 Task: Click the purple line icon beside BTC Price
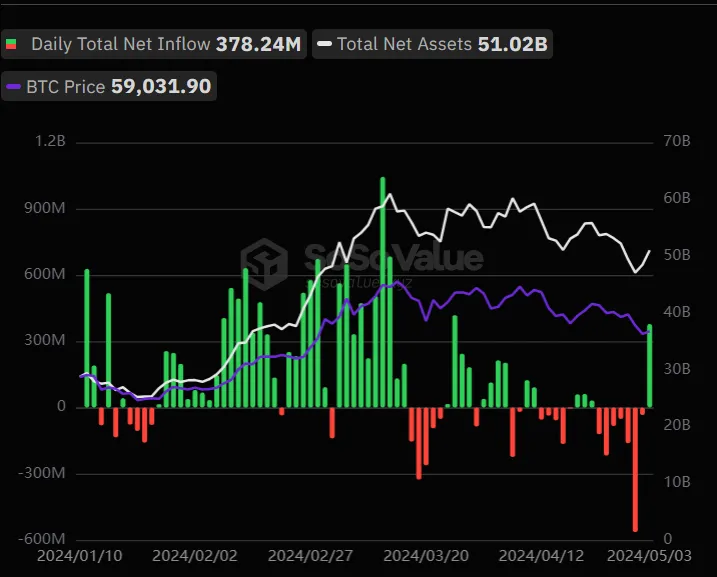click(x=14, y=87)
